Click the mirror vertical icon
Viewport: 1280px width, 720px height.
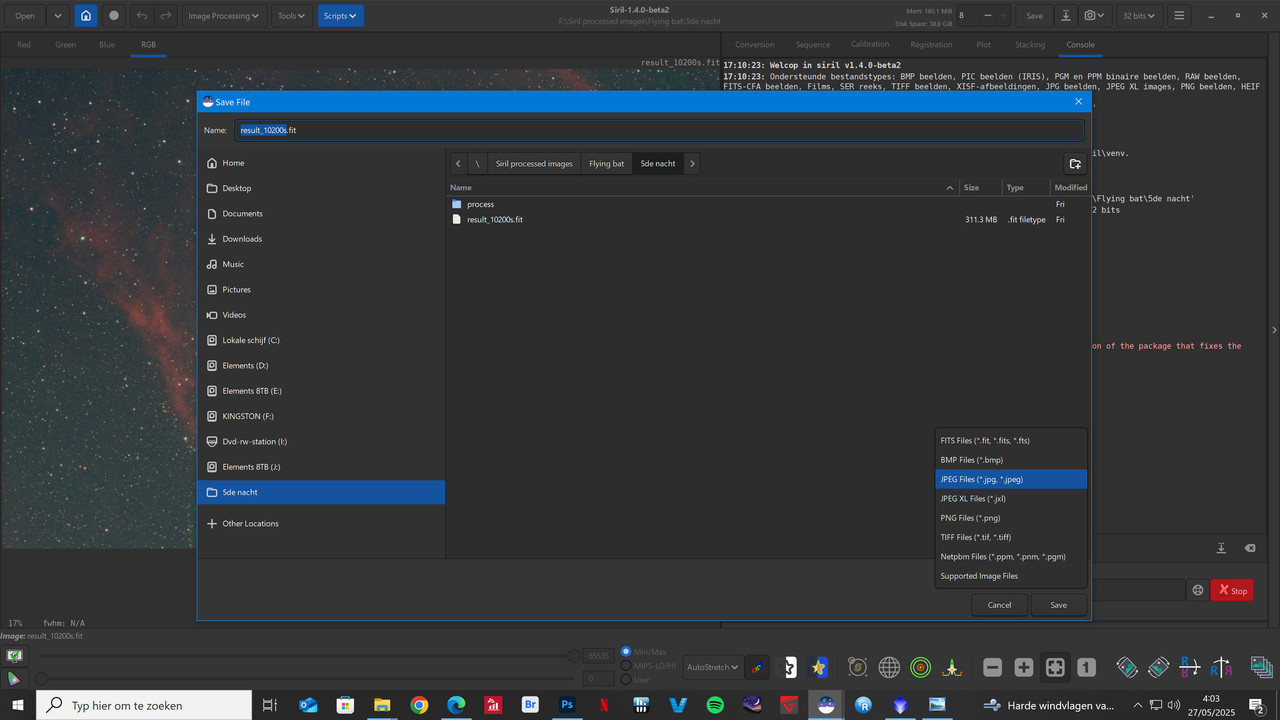point(1221,667)
